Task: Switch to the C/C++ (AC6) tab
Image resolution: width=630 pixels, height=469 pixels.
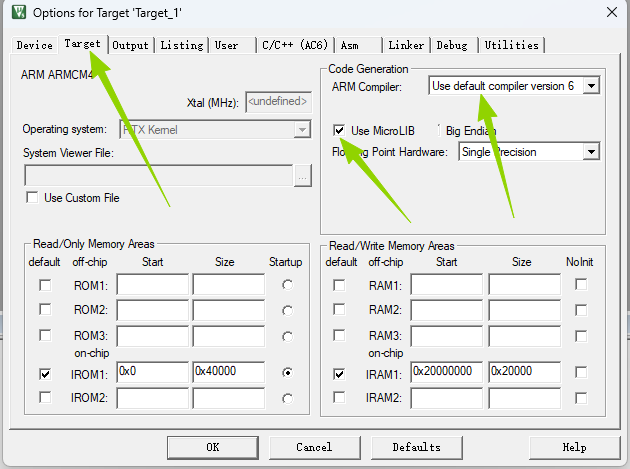Action: pyautogui.click(x=295, y=45)
